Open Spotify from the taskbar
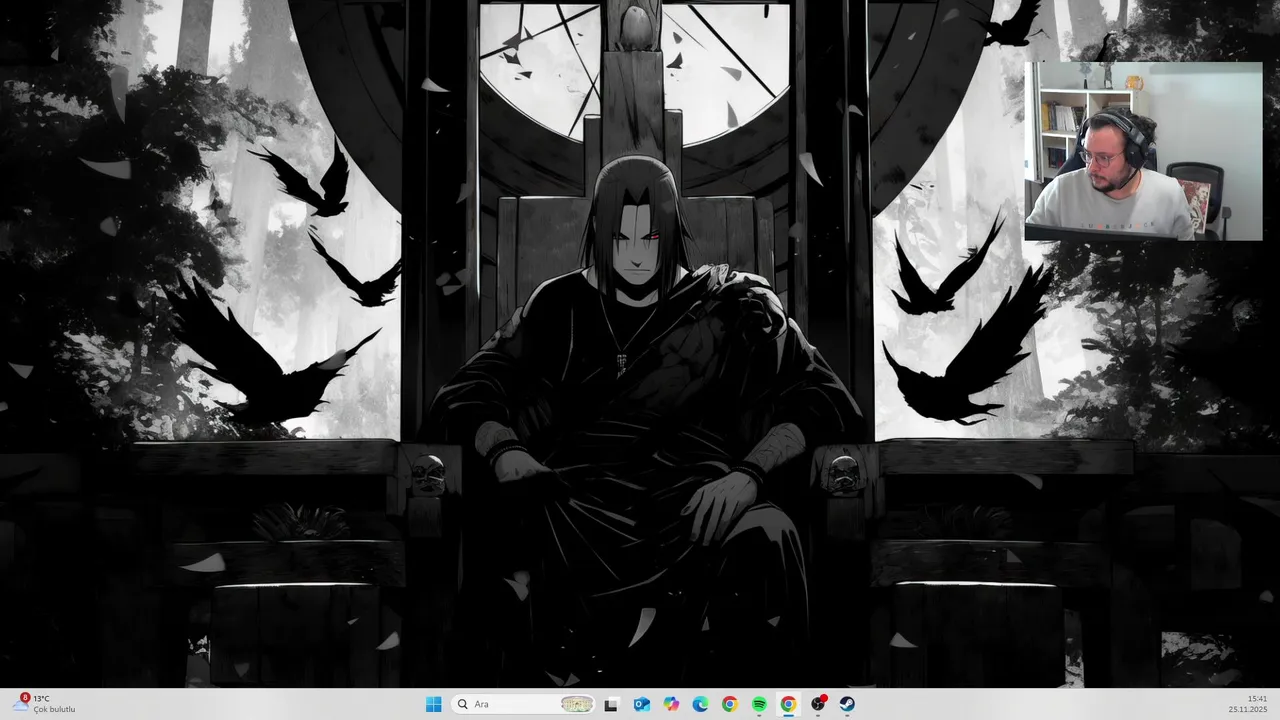This screenshot has height=720, width=1280. pyautogui.click(x=759, y=704)
